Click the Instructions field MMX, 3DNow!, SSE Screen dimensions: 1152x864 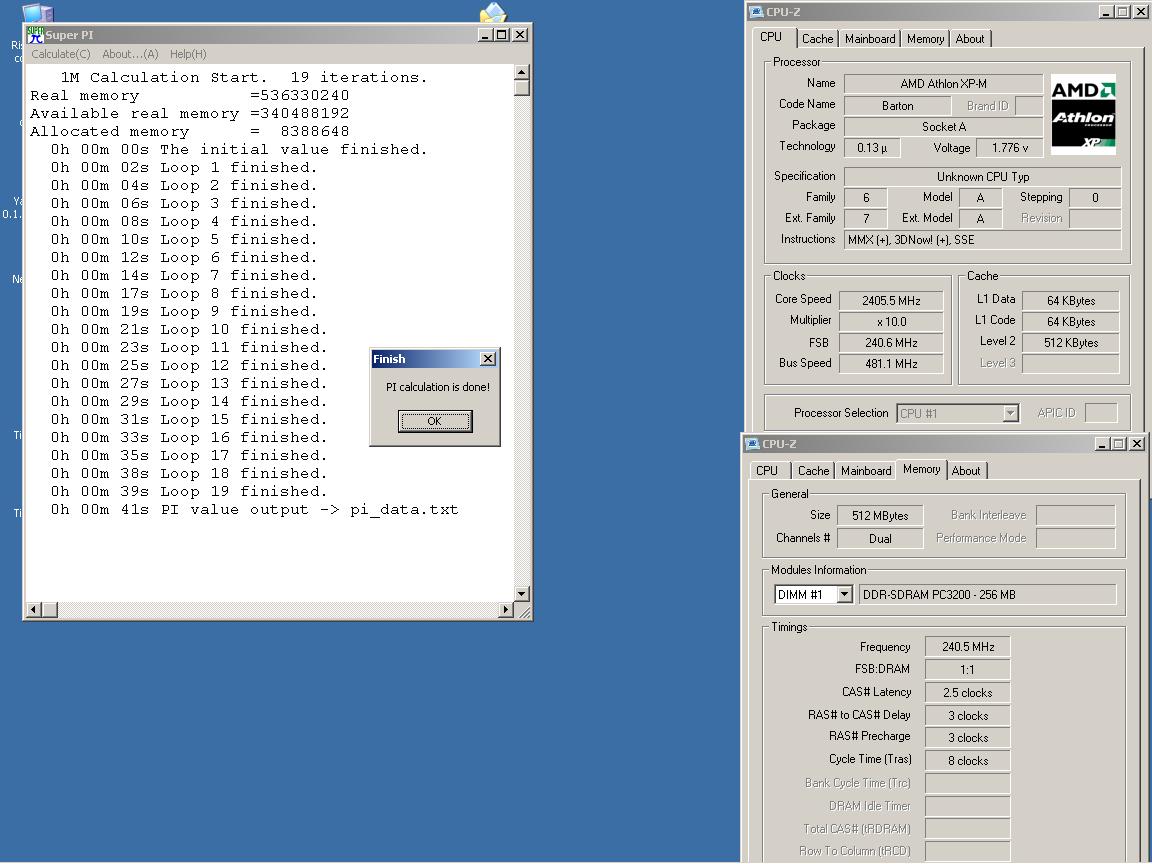pyautogui.click(x=983, y=240)
